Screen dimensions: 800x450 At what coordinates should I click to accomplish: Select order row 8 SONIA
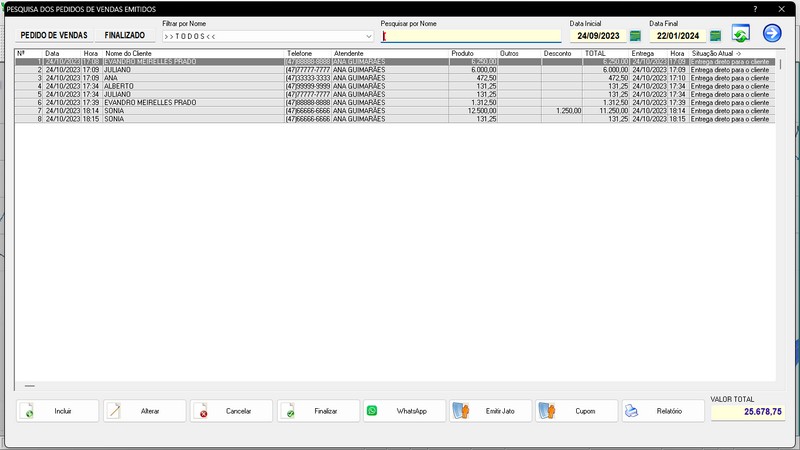(395, 119)
